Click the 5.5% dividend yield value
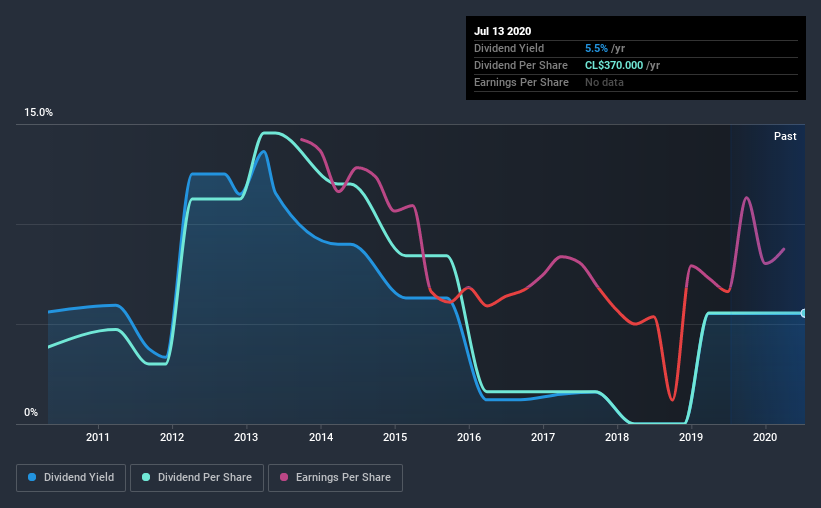 596,48
